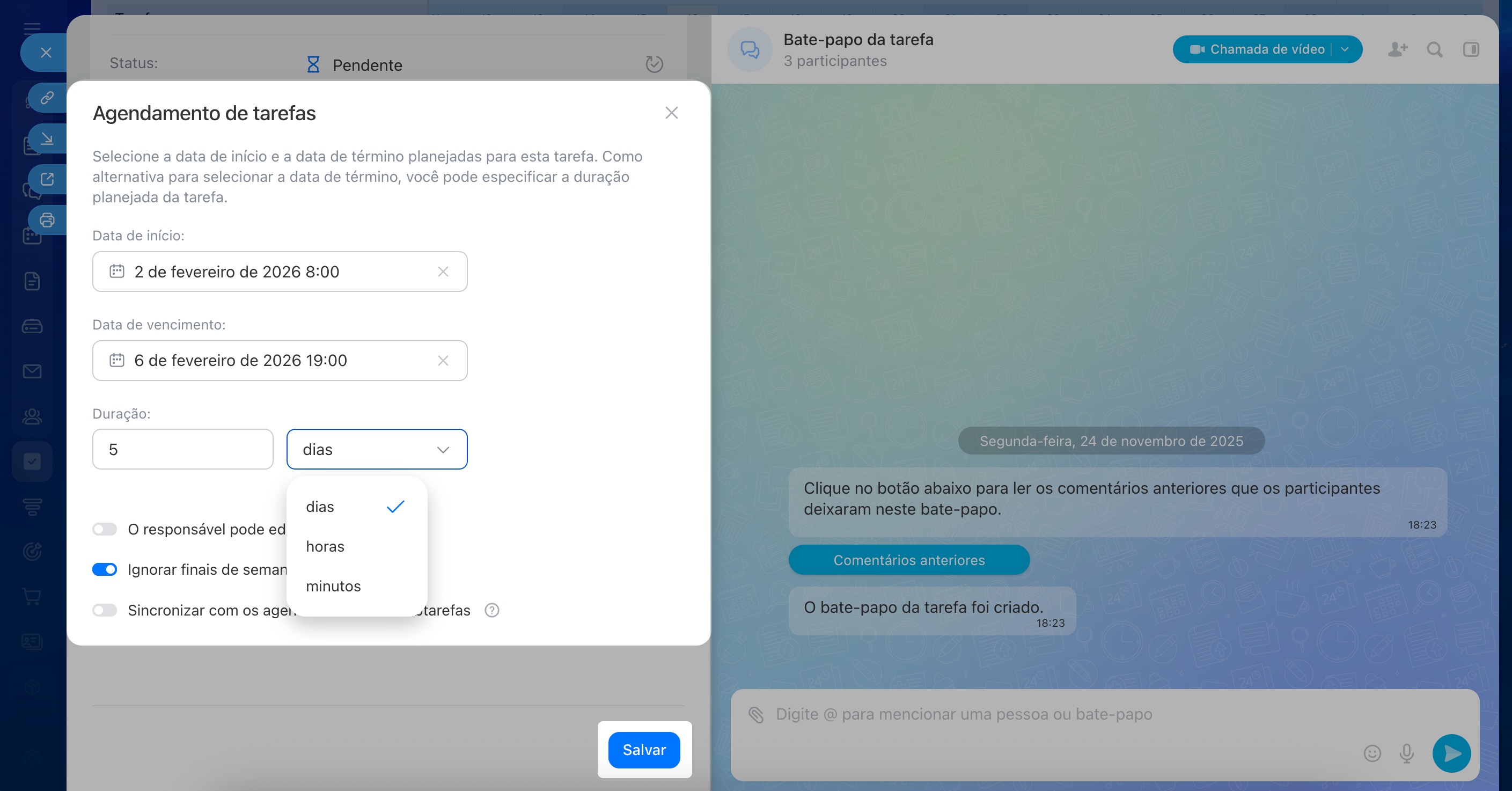Click the add participant icon
Viewport: 1512px width, 791px height.
click(1398, 49)
